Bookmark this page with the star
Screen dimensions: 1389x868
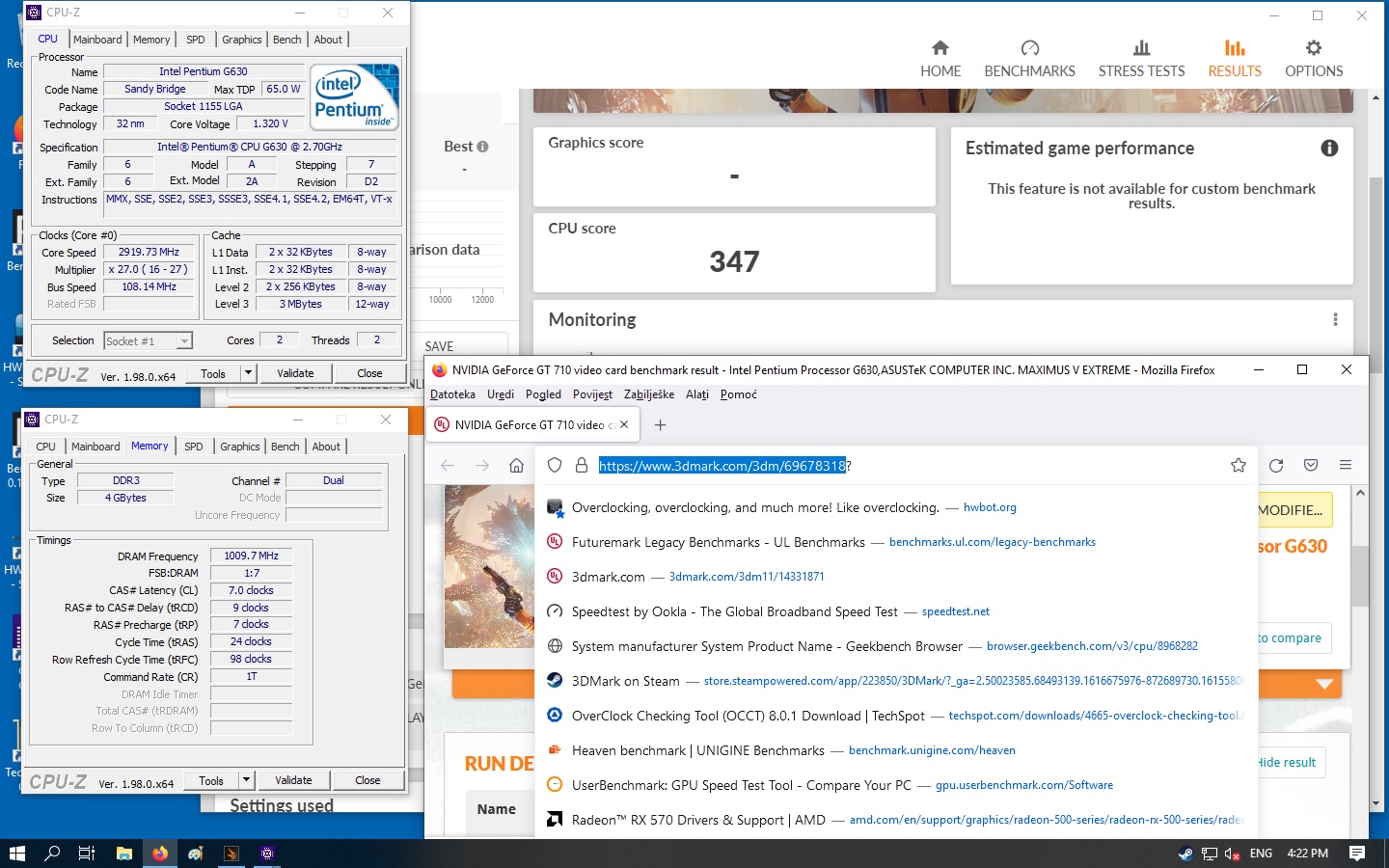tap(1239, 465)
